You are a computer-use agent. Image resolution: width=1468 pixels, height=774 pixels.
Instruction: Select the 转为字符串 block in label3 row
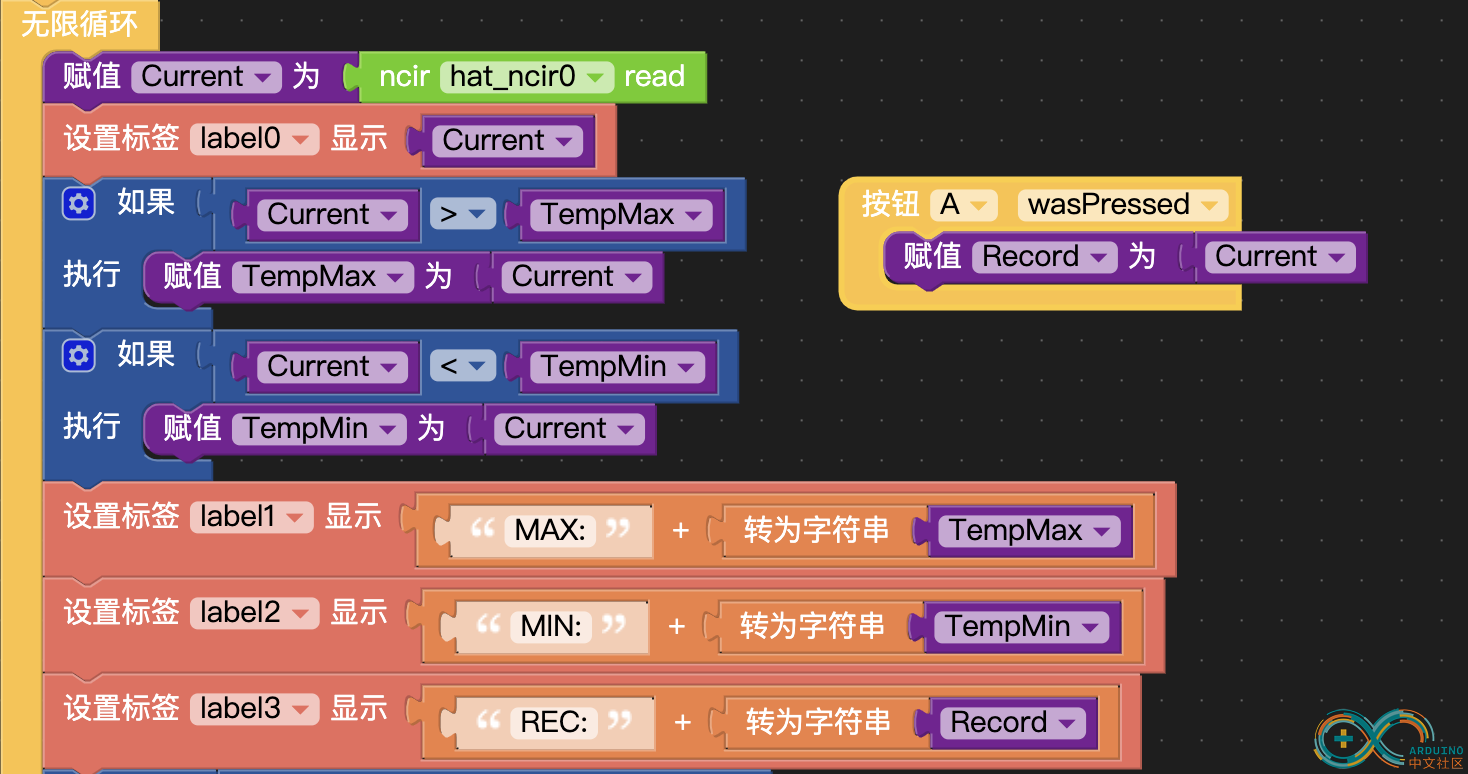[818, 723]
